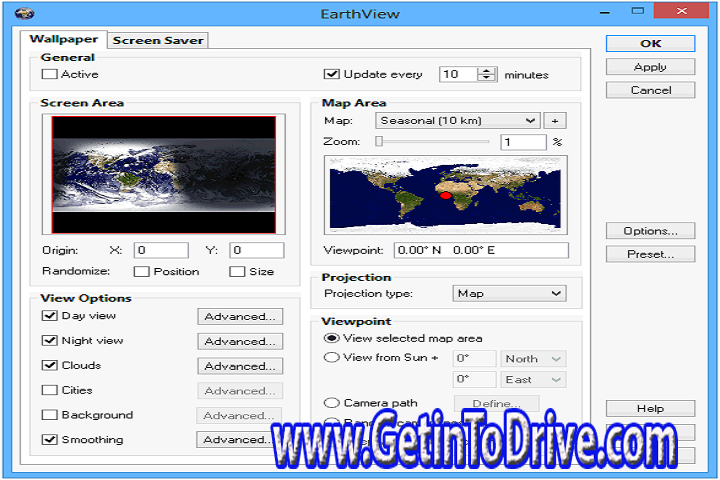Close the EarthView window

click(x=682, y=11)
